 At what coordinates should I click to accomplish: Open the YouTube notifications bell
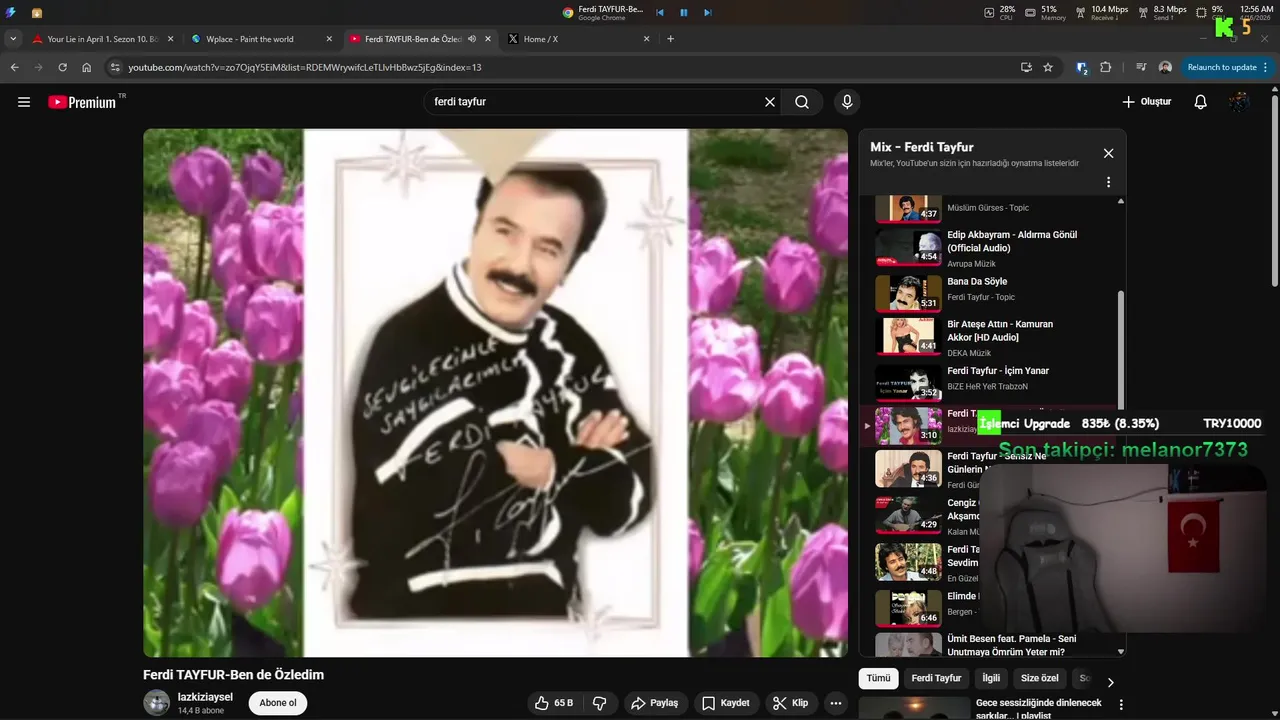tap(1201, 102)
